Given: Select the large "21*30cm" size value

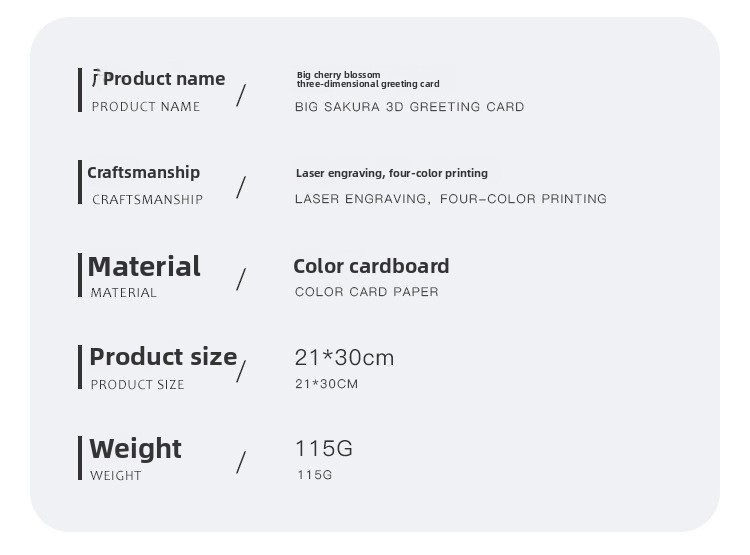Looking at the screenshot, I should (x=344, y=357).
